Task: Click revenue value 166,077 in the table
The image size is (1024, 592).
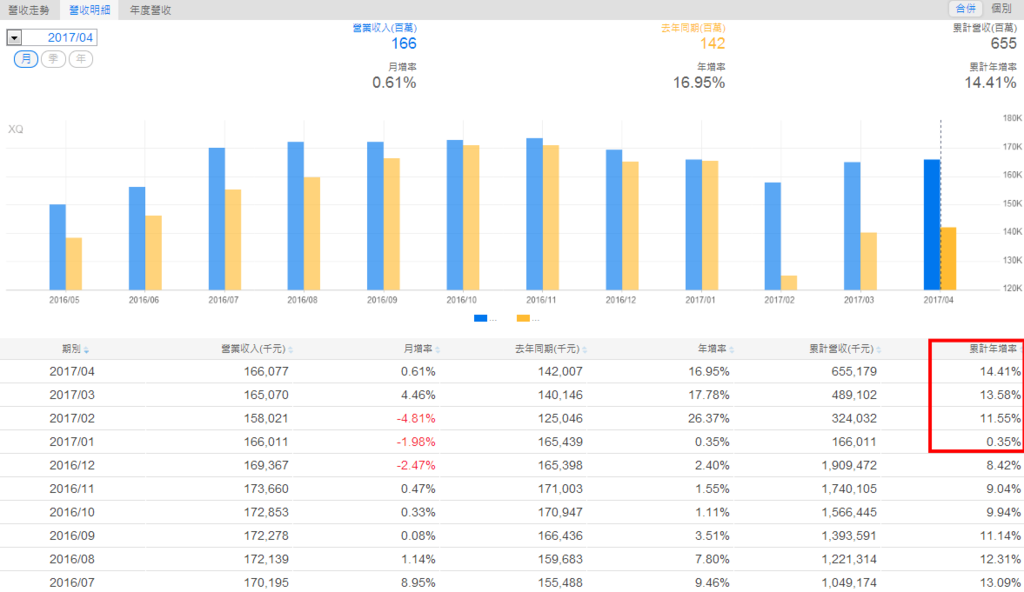Action: tap(266, 372)
